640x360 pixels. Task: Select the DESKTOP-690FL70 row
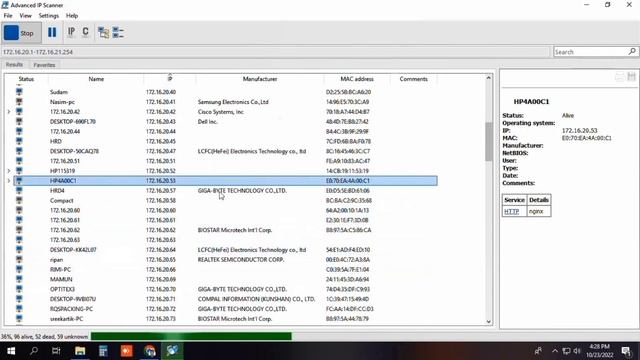225,121
